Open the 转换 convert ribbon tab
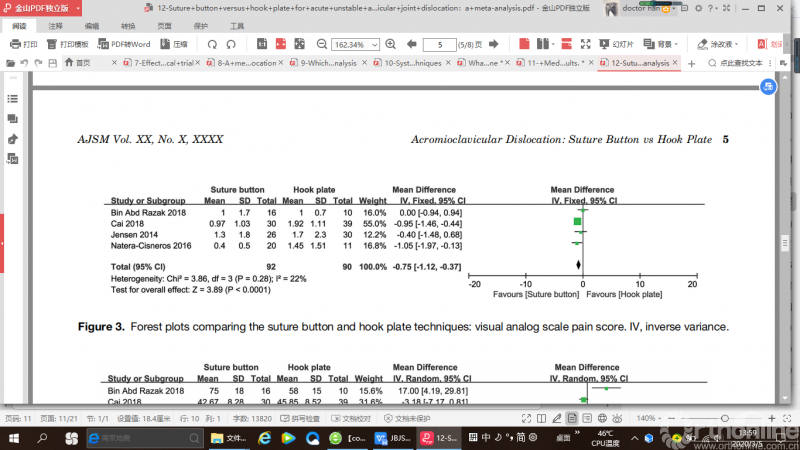Image resolution: width=800 pixels, height=450 pixels. (128, 25)
